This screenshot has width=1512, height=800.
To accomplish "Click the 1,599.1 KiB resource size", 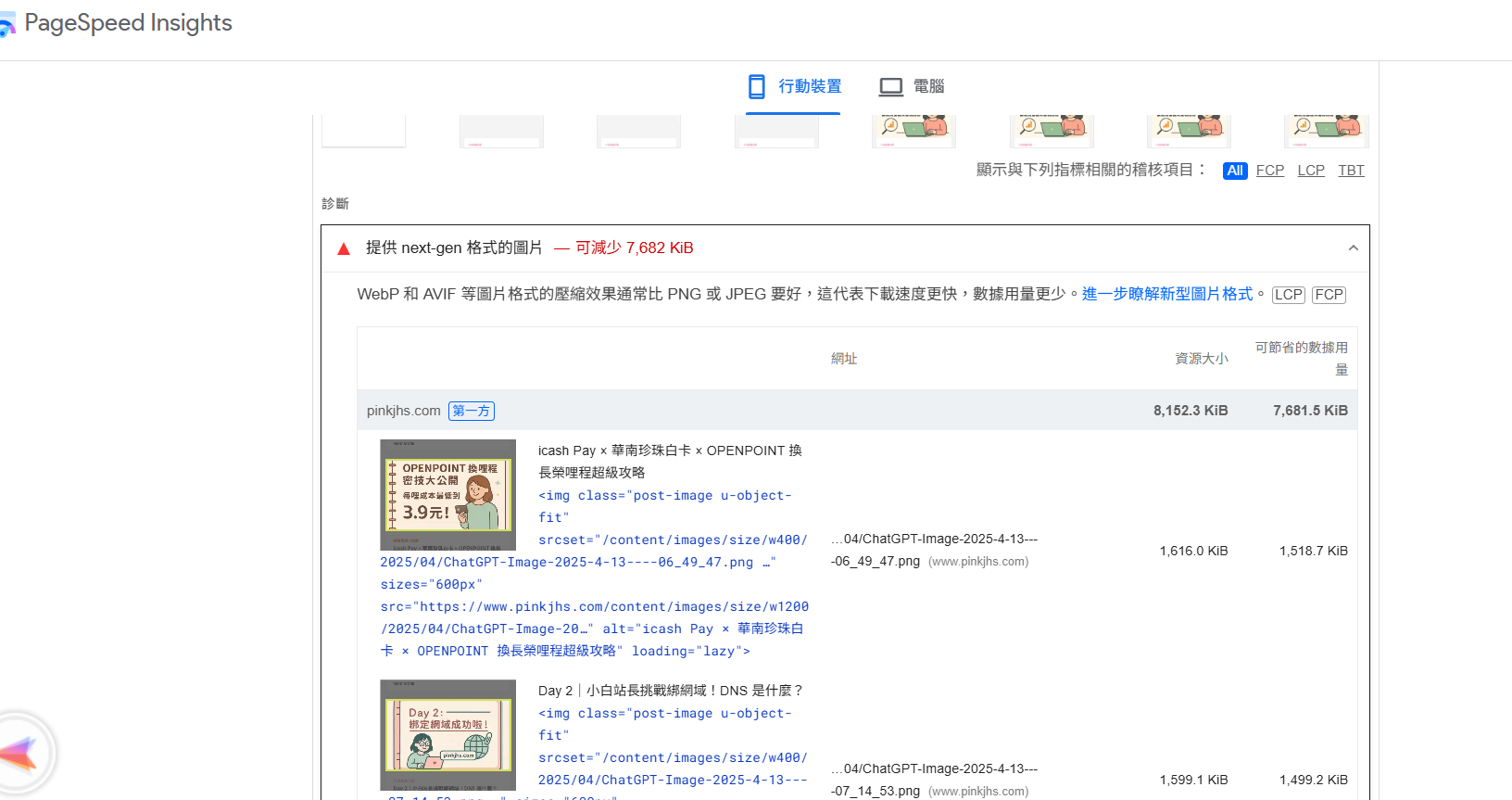I will click(x=1193, y=780).
